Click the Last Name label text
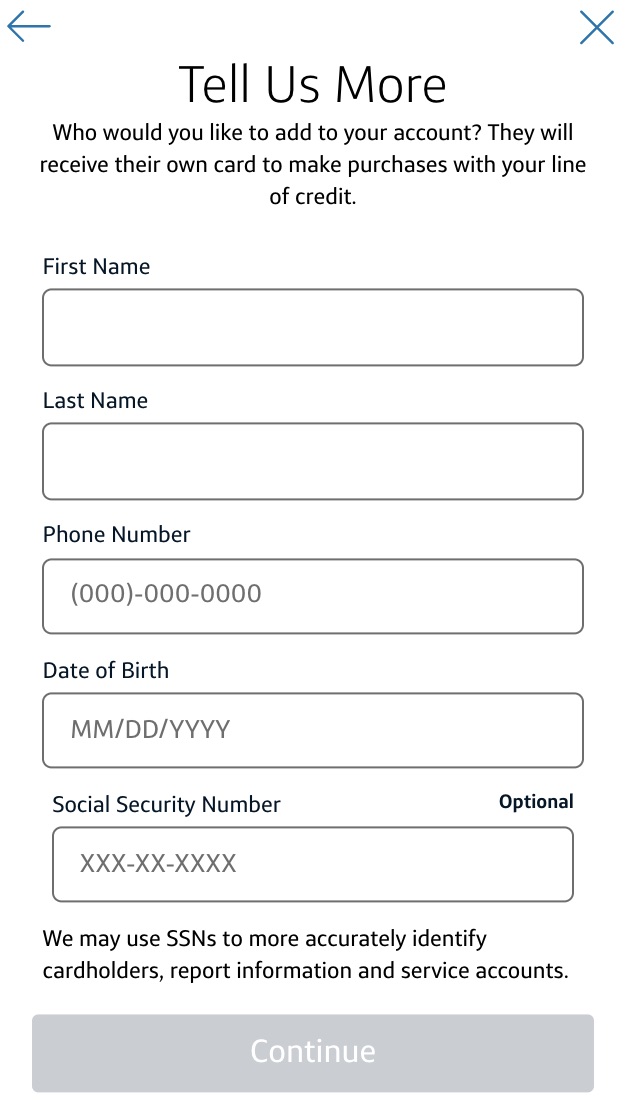Image resolution: width=628 pixels, height=1112 pixels. tap(95, 400)
